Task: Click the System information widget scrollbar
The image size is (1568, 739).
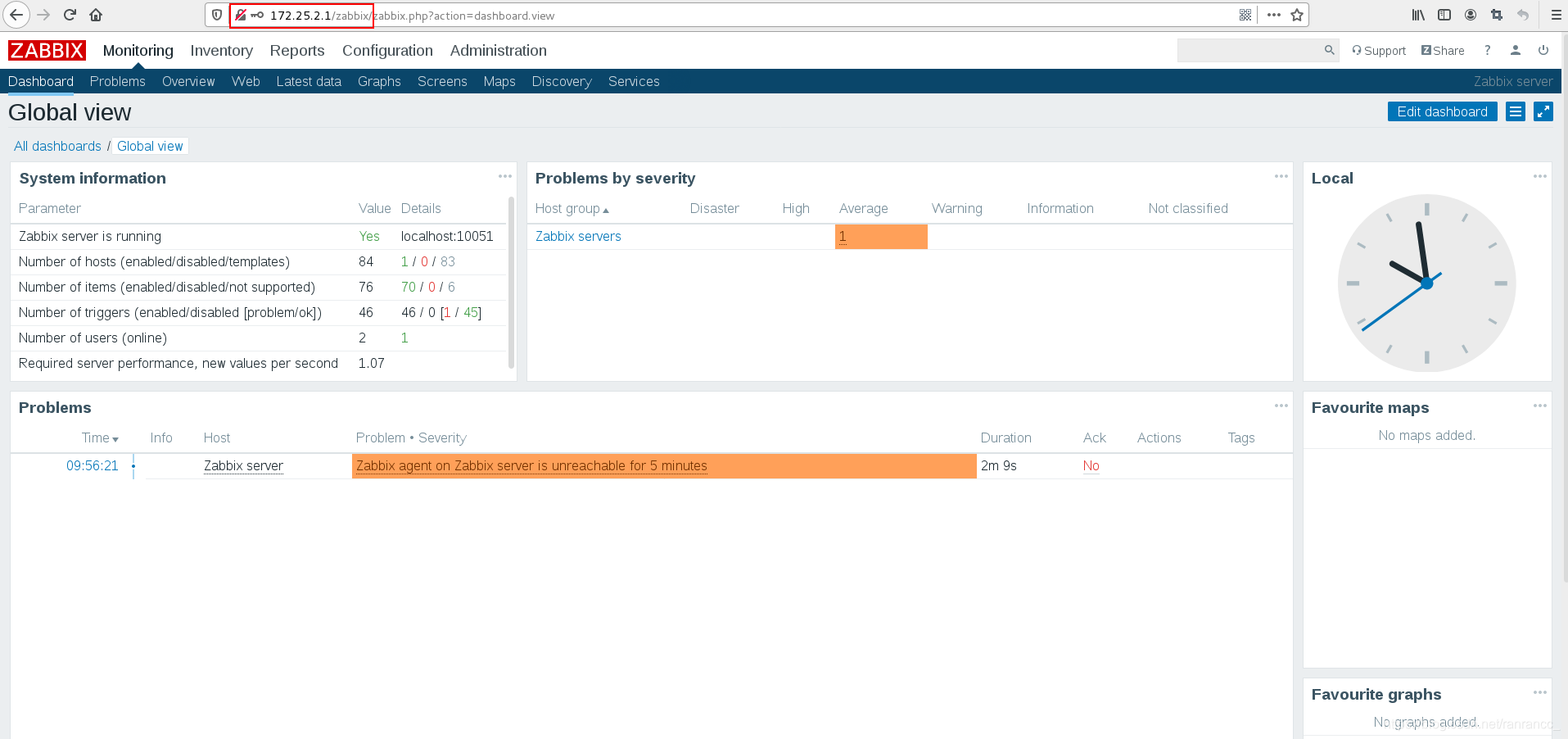Action: click(x=512, y=282)
